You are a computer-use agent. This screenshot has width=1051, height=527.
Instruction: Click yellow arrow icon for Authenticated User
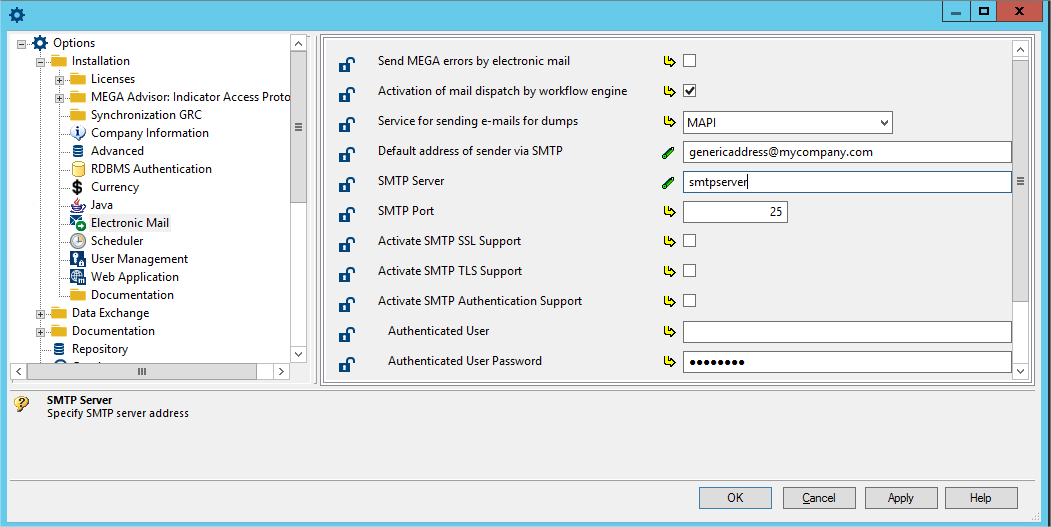669,331
